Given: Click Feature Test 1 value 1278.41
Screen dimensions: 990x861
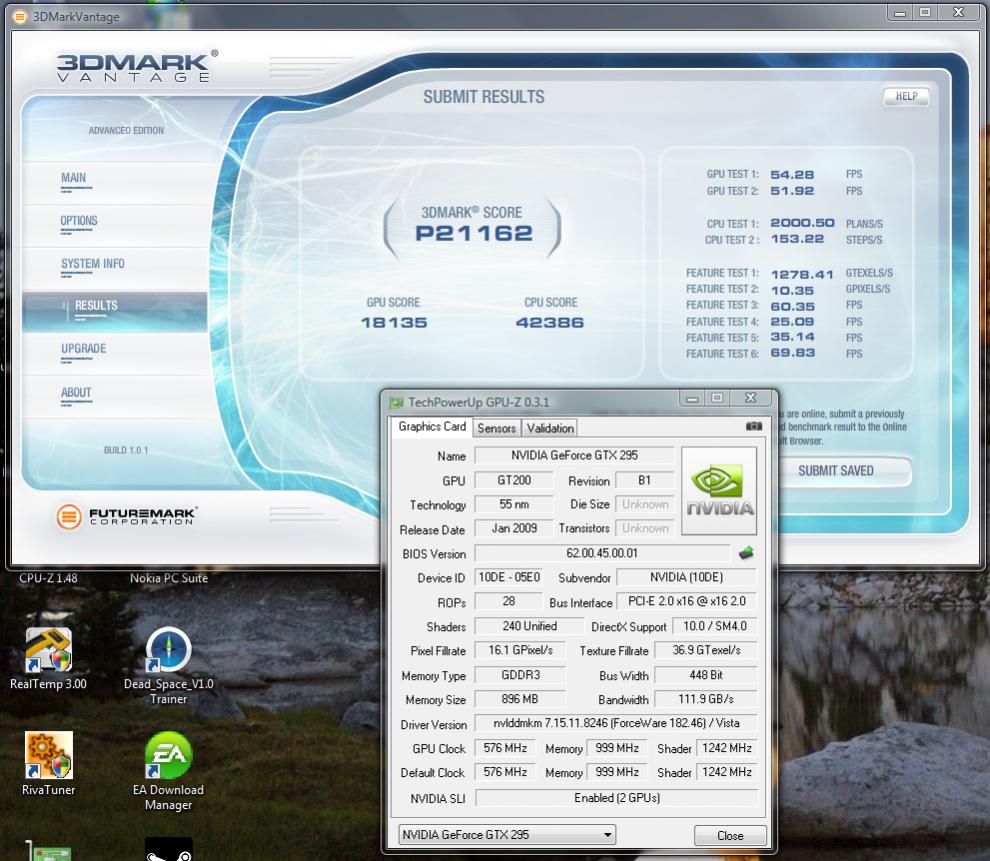Looking at the screenshot, I should pyautogui.click(x=802, y=275).
